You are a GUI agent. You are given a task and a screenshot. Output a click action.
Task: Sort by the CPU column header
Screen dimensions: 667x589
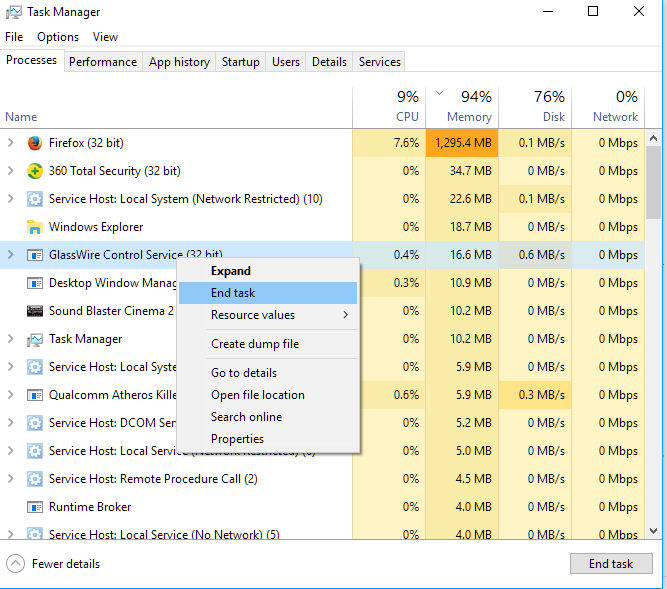click(x=389, y=107)
